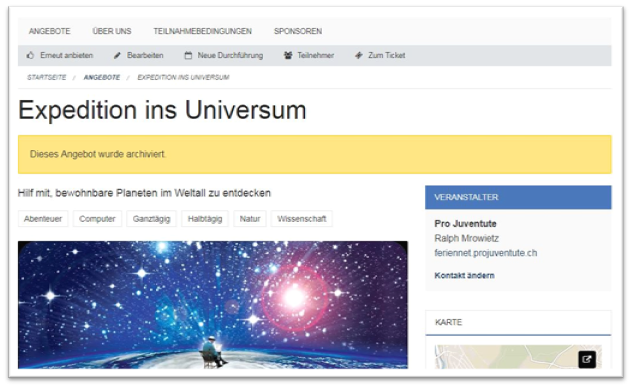Click the pencil icon beside Bearbeiten
Image resolution: width=631 pixels, height=387 pixels.
tap(117, 56)
